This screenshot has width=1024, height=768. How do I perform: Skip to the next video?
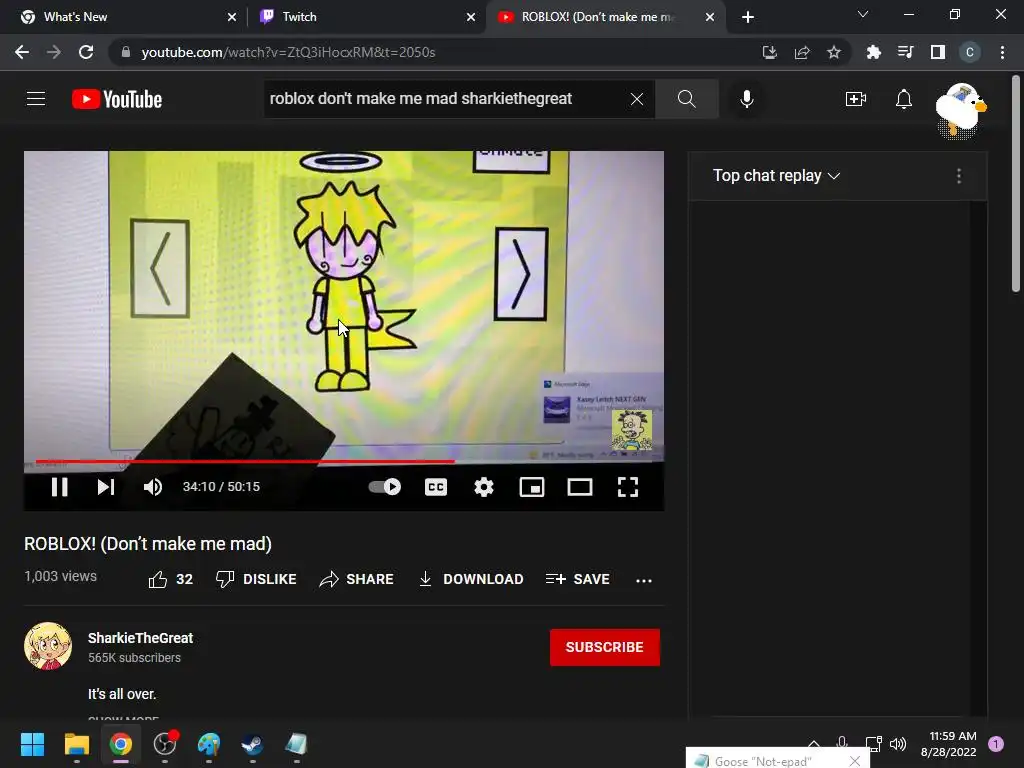pos(106,487)
